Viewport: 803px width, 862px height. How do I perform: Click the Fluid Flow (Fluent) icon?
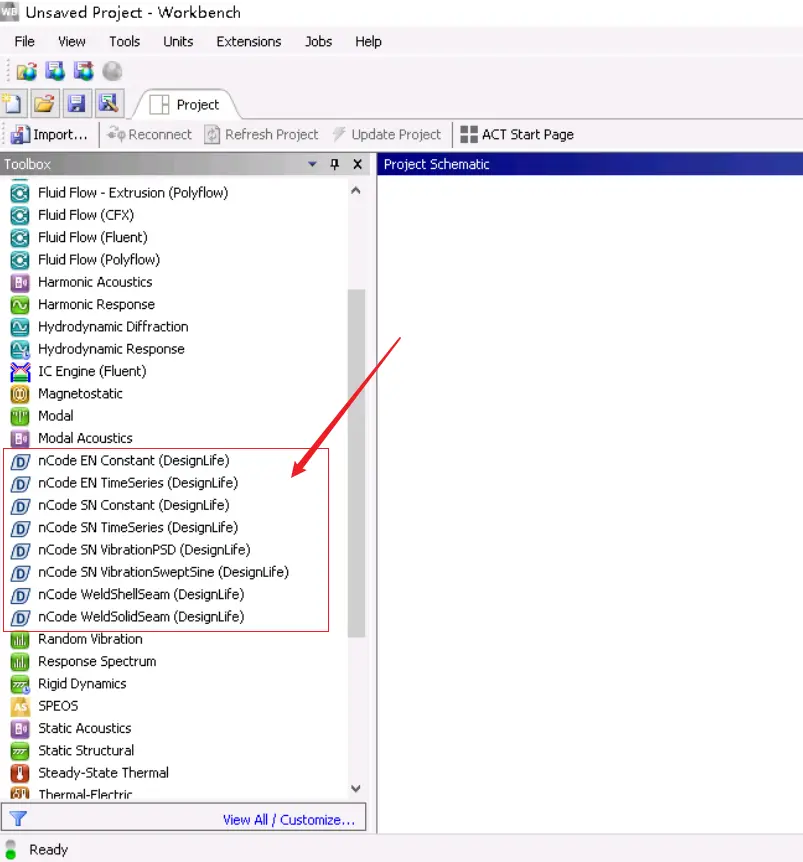(x=20, y=237)
